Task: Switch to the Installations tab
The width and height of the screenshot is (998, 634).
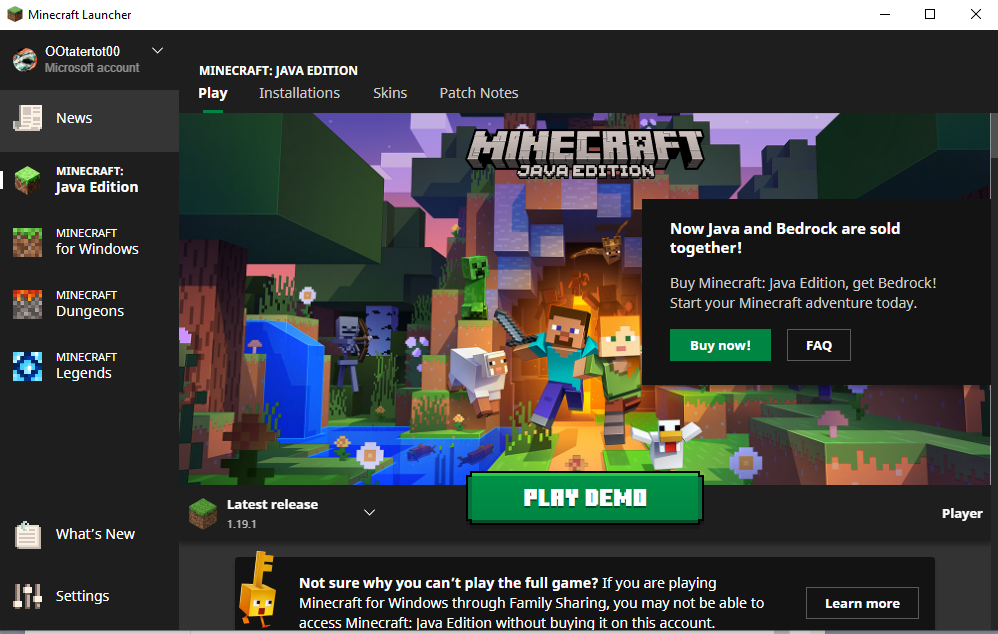Action: [x=299, y=93]
